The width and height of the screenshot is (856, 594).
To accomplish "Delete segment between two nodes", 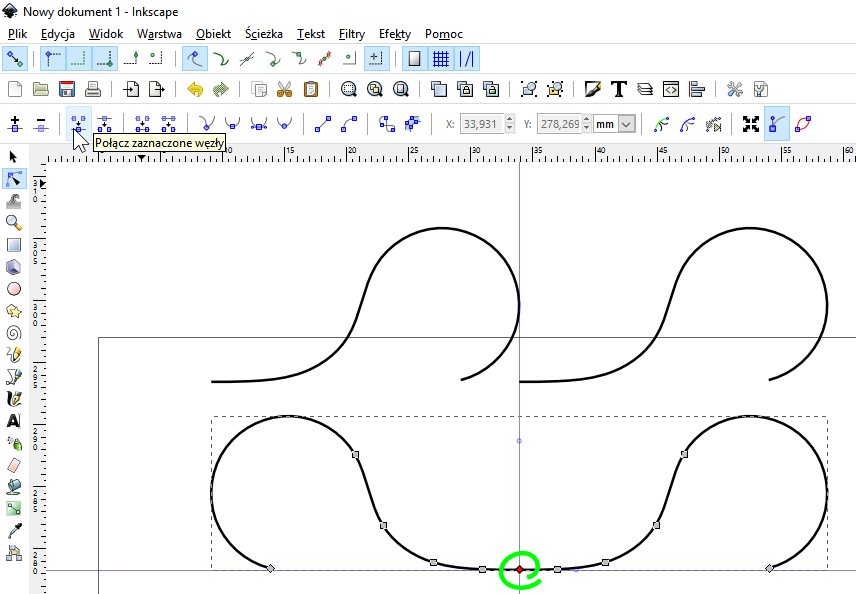I will point(168,124).
